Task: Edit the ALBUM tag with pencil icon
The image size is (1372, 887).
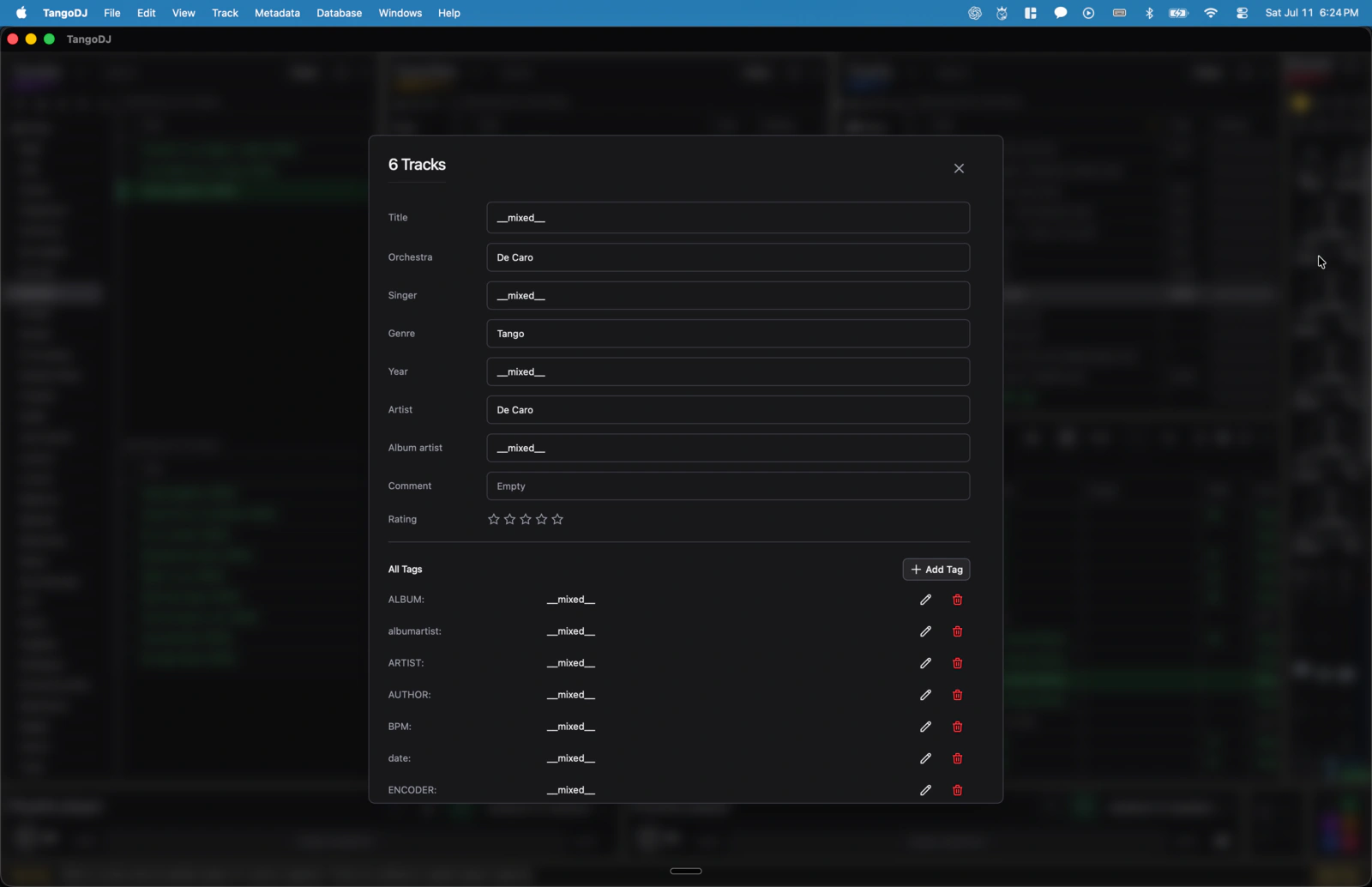Action: click(x=925, y=600)
